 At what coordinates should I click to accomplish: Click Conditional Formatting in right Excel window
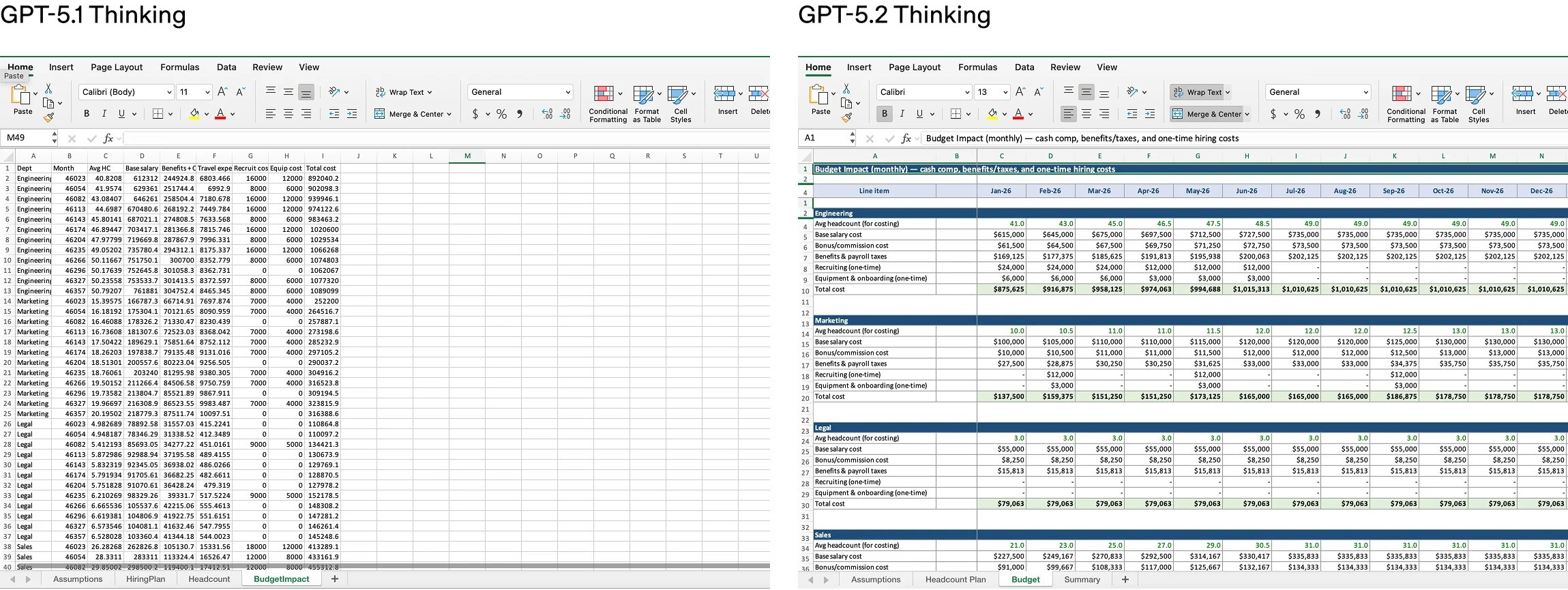click(x=1405, y=104)
